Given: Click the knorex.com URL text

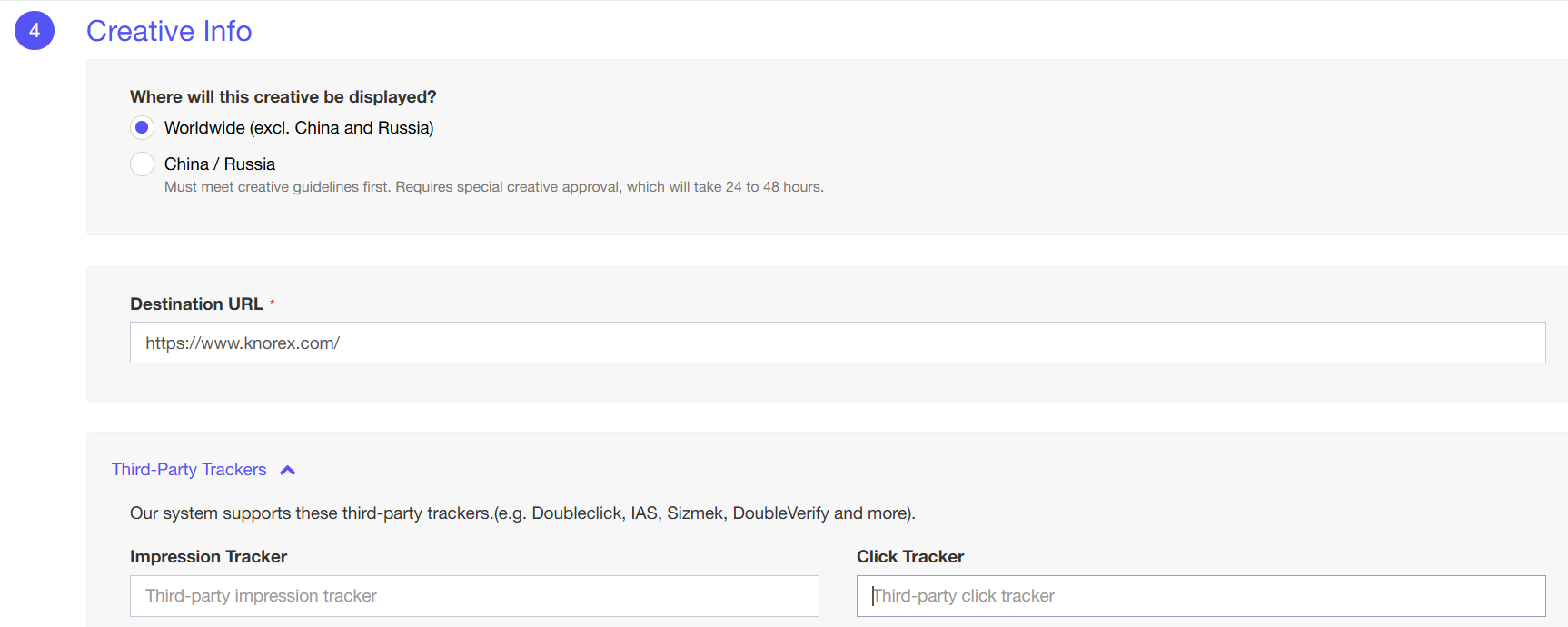Looking at the screenshot, I should [243, 343].
